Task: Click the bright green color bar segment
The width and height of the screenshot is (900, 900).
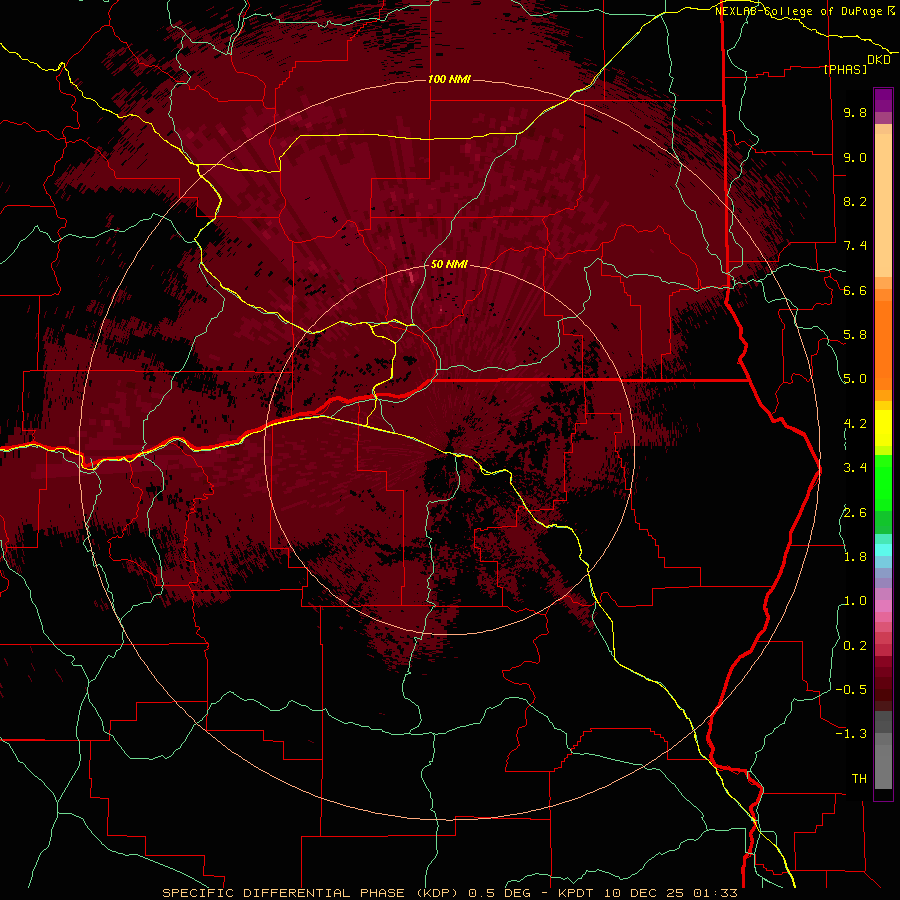Action: (x=883, y=482)
